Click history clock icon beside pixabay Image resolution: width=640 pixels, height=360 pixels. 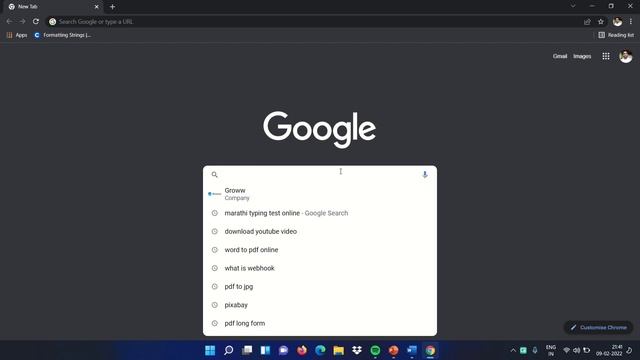(215, 305)
